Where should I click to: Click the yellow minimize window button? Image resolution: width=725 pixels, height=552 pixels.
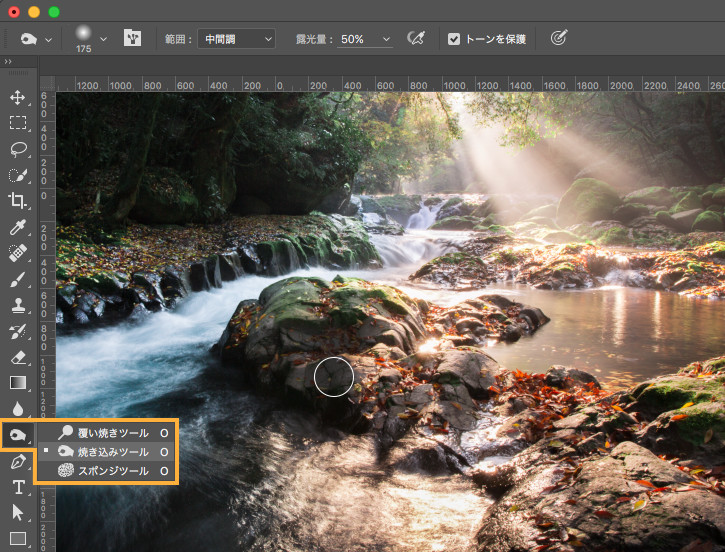[34, 12]
